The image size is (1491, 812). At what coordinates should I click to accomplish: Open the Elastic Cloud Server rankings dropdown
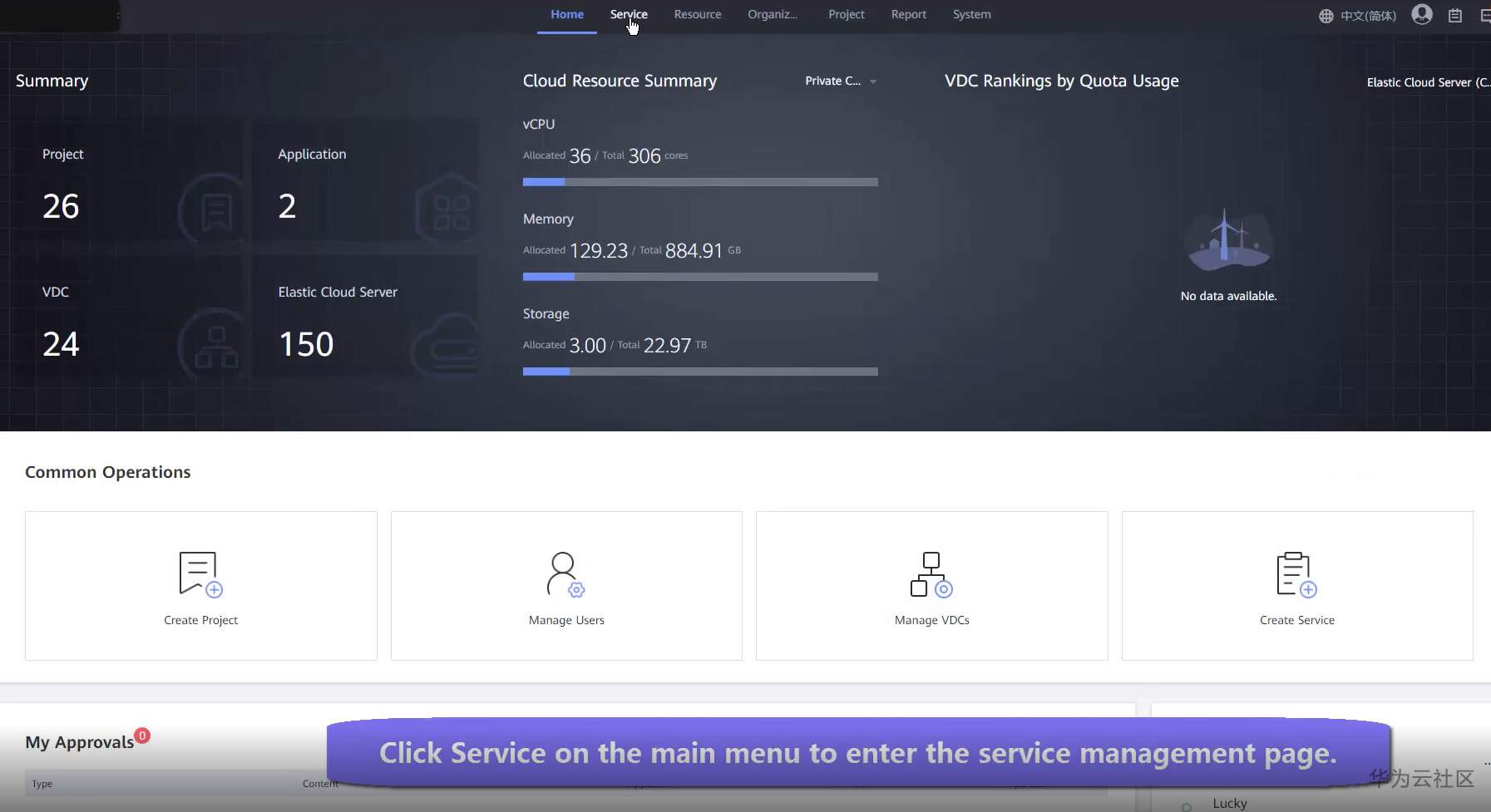pyautogui.click(x=1429, y=82)
